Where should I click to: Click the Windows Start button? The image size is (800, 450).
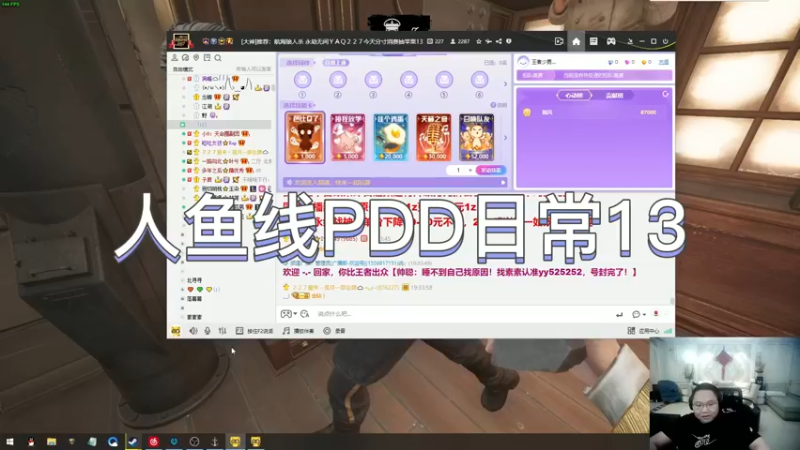(x=10, y=442)
